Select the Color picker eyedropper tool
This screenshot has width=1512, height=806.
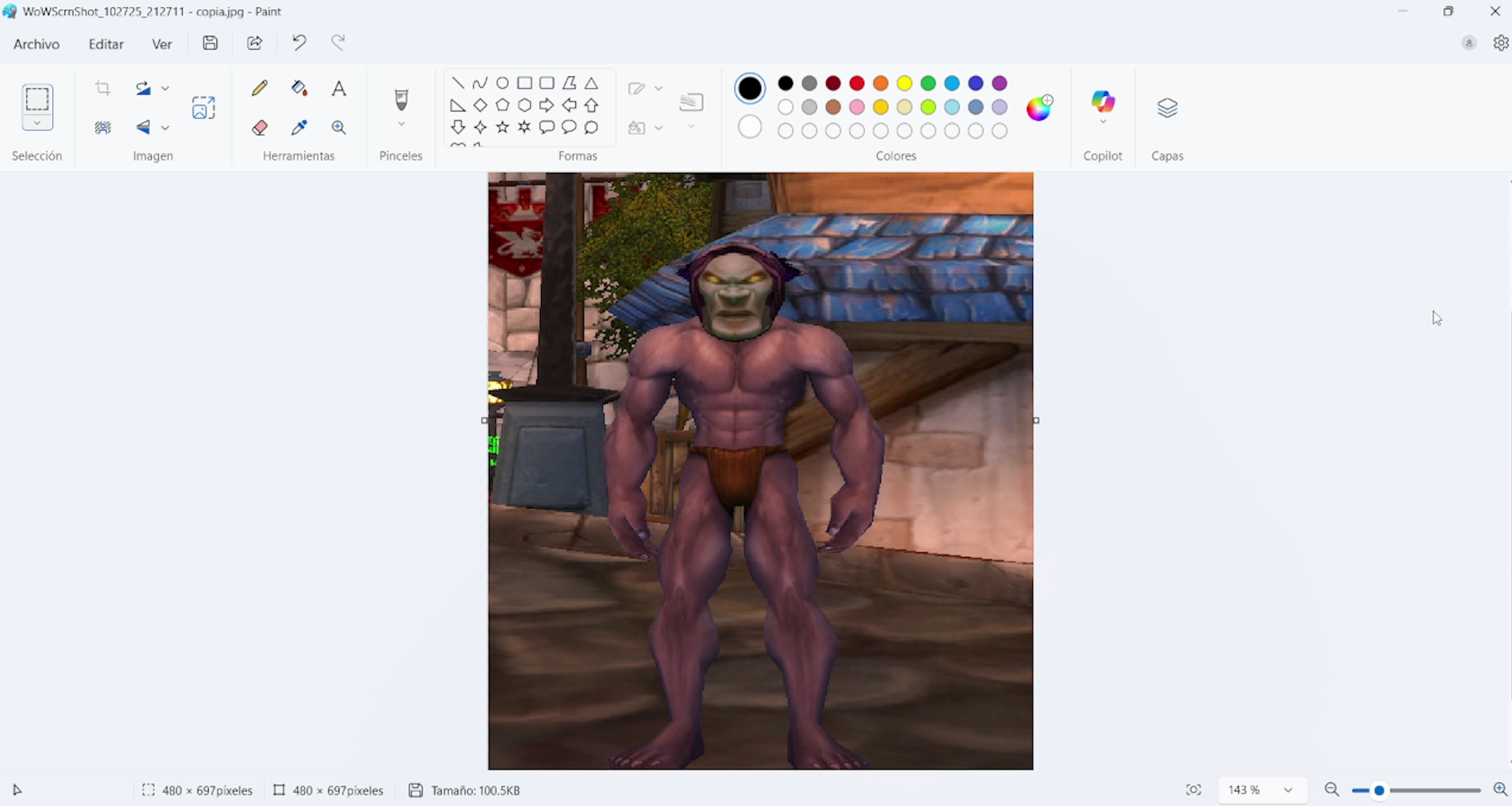coord(299,128)
